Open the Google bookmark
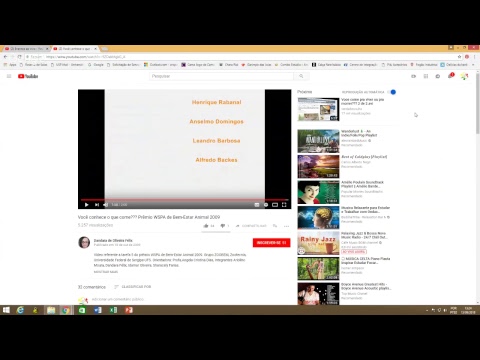Screen dimensions: 480x360 point(96,65)
